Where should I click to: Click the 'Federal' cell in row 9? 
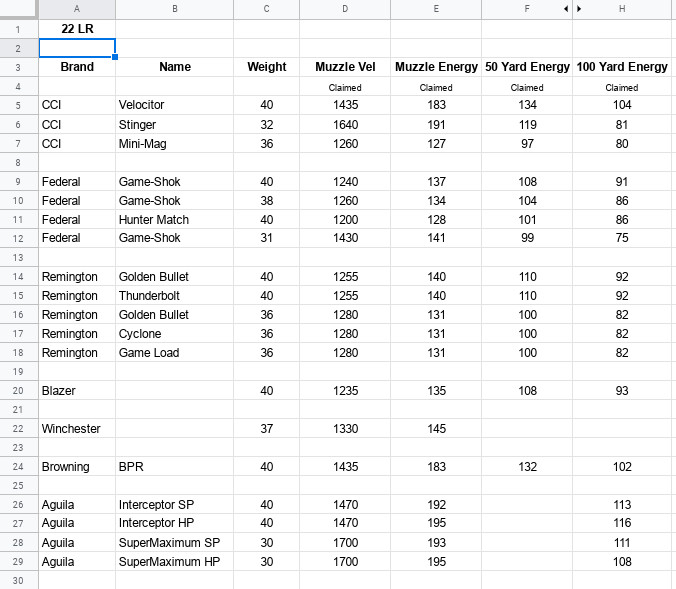[x=77, y=182]
